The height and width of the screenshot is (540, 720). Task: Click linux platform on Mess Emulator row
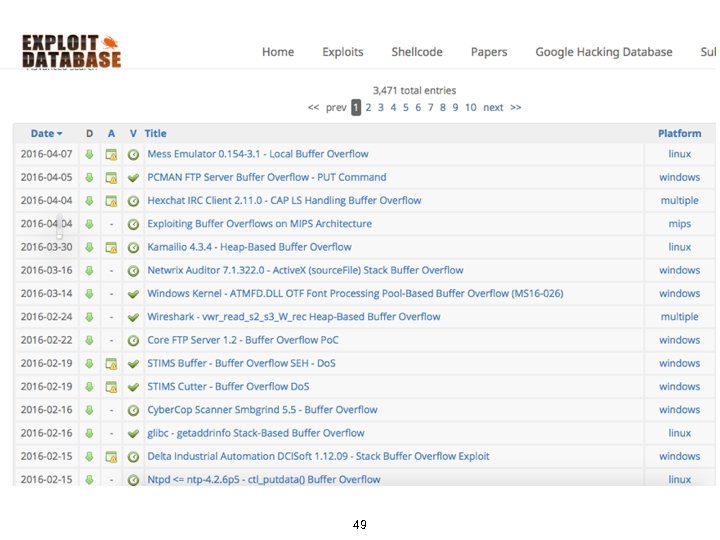[x=680, y=154]
